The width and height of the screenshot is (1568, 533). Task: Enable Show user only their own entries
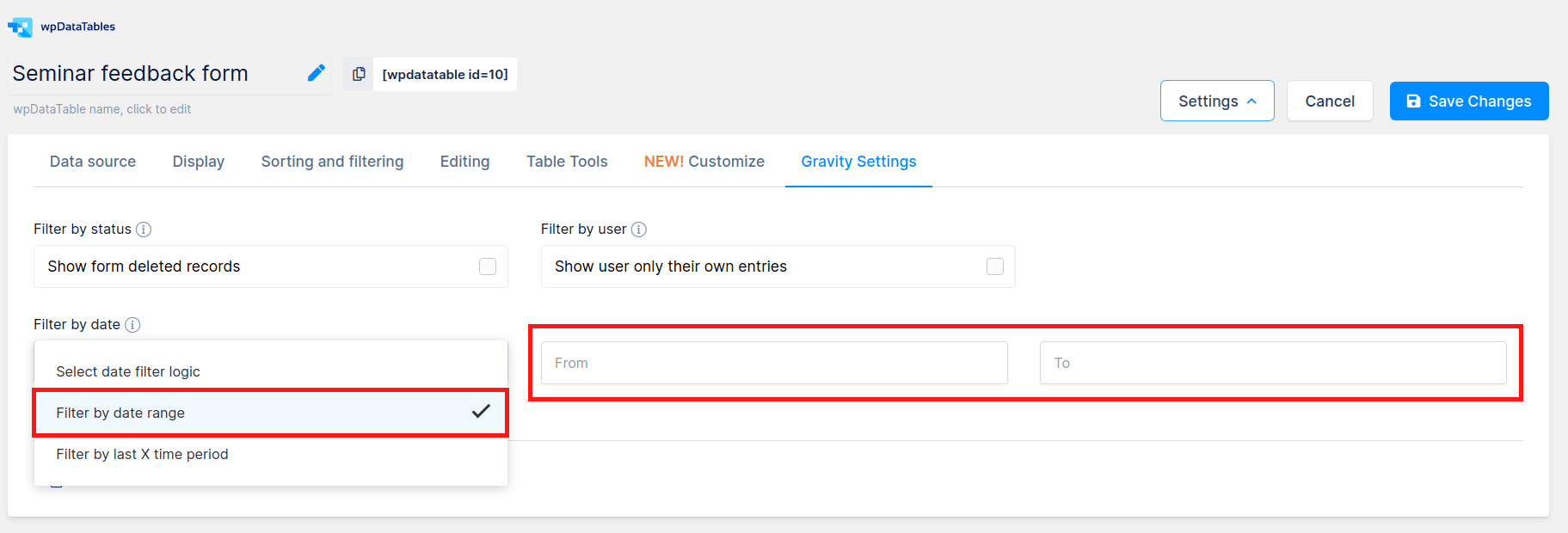(x=995, y=266)
